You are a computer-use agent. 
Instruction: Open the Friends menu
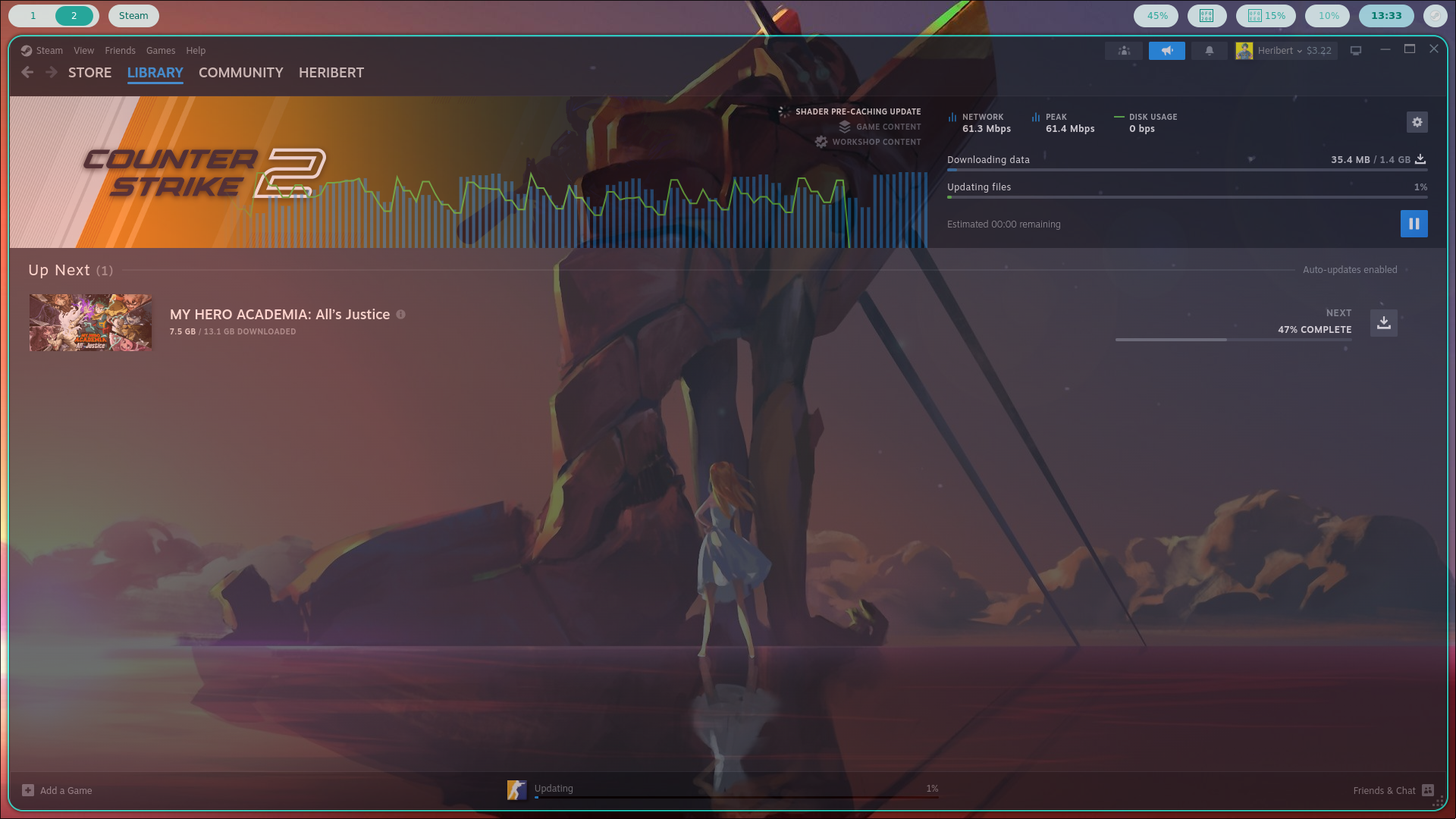pyautogui.click(x=120, y=51)
